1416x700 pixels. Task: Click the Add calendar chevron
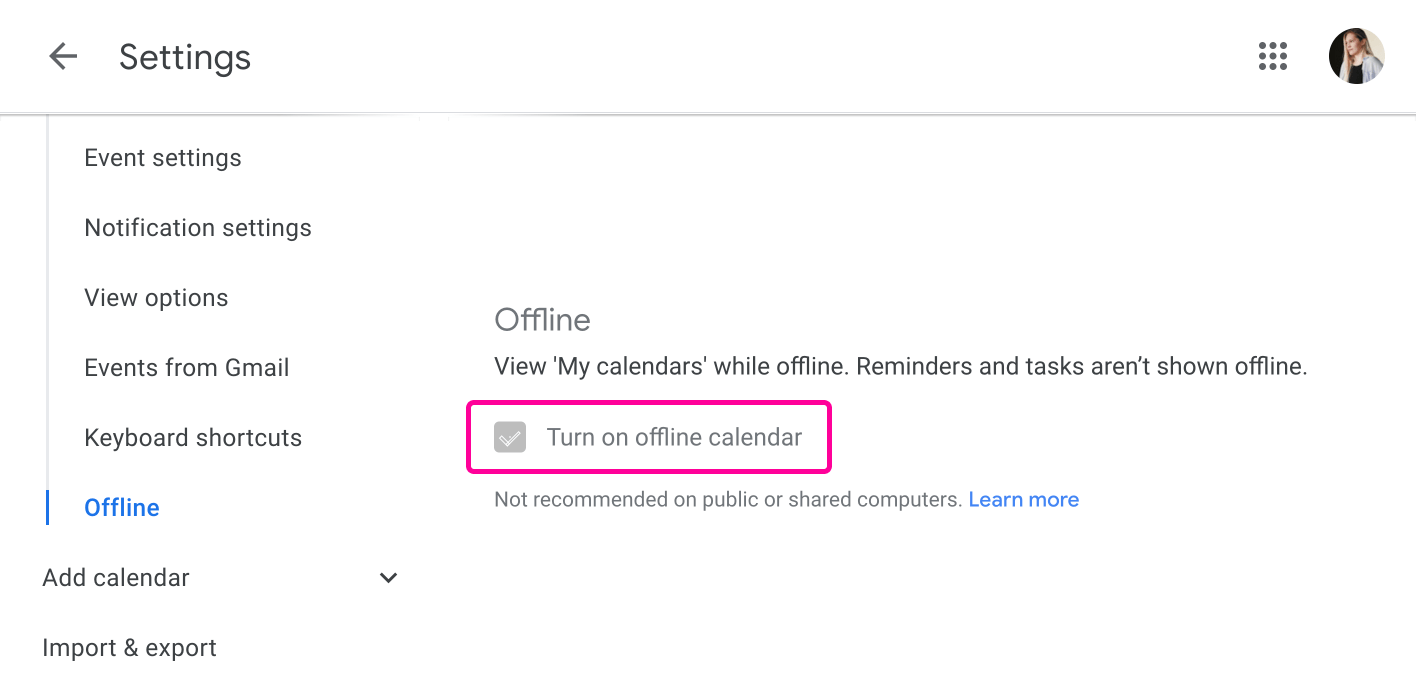tap(388, 577)
